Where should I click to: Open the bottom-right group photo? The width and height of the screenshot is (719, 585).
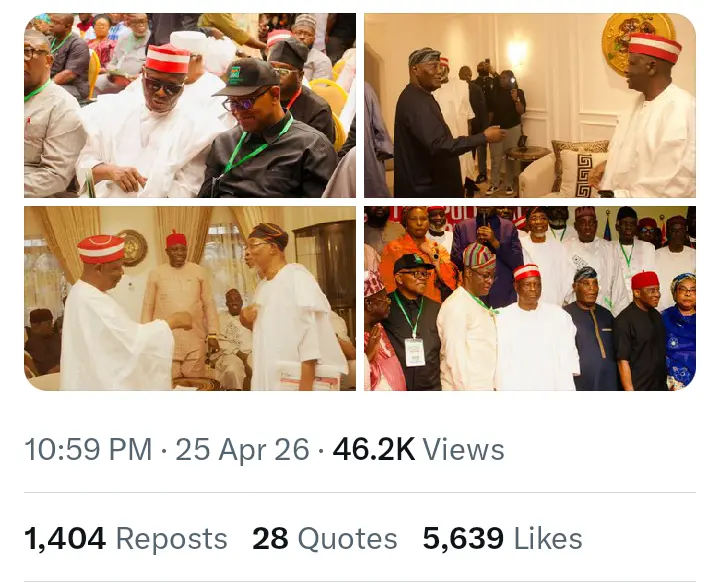point(529,298)
